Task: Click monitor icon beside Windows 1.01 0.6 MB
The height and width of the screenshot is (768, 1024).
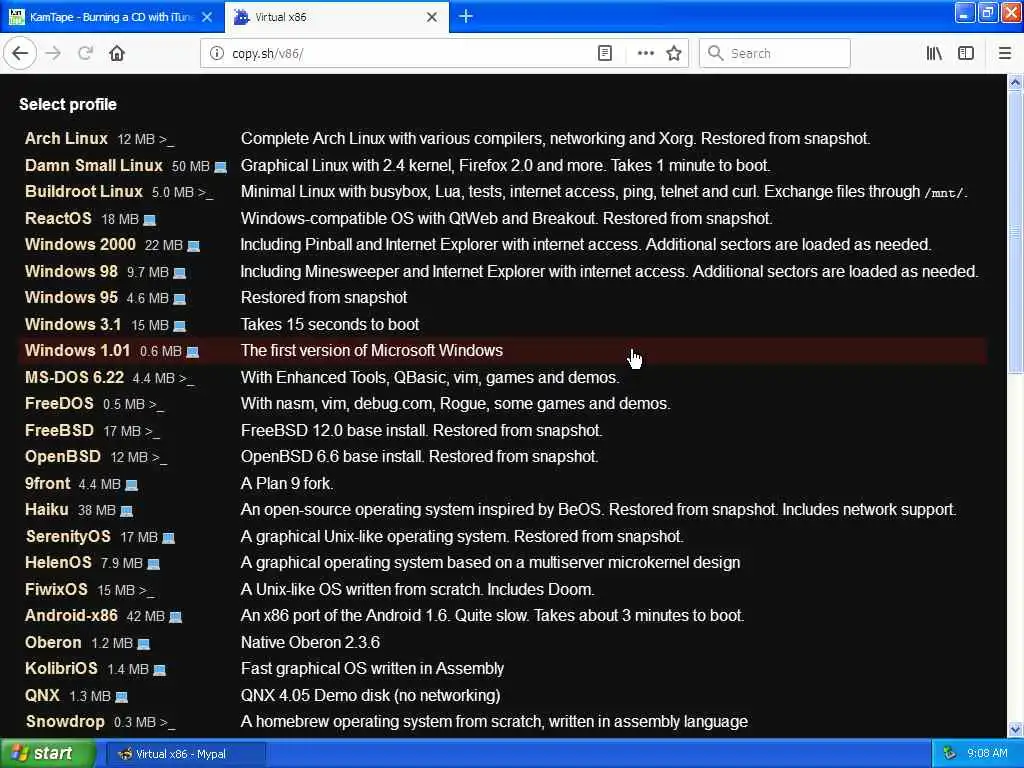Action: [x=193, y=353]
